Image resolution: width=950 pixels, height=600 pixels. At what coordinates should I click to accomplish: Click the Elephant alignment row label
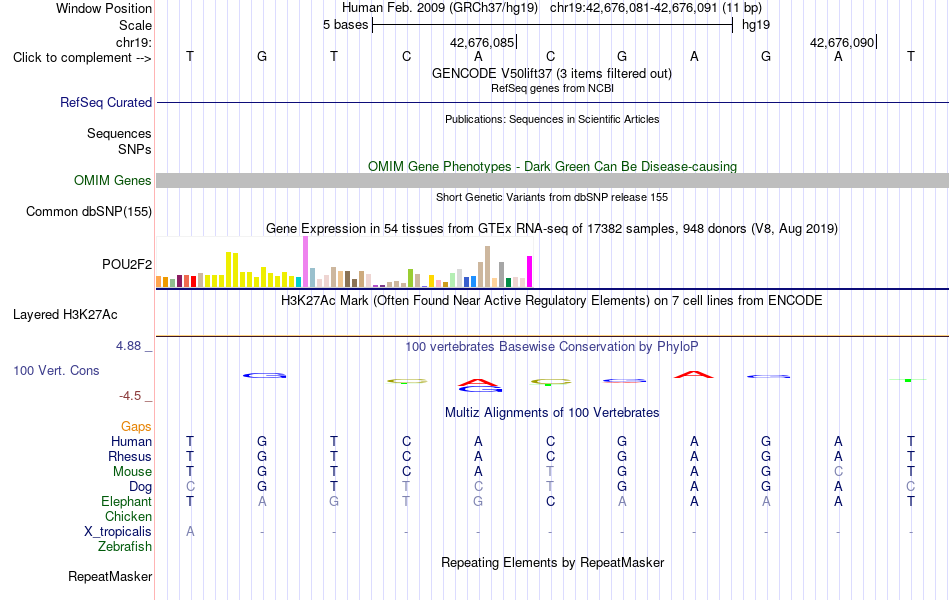126,502
